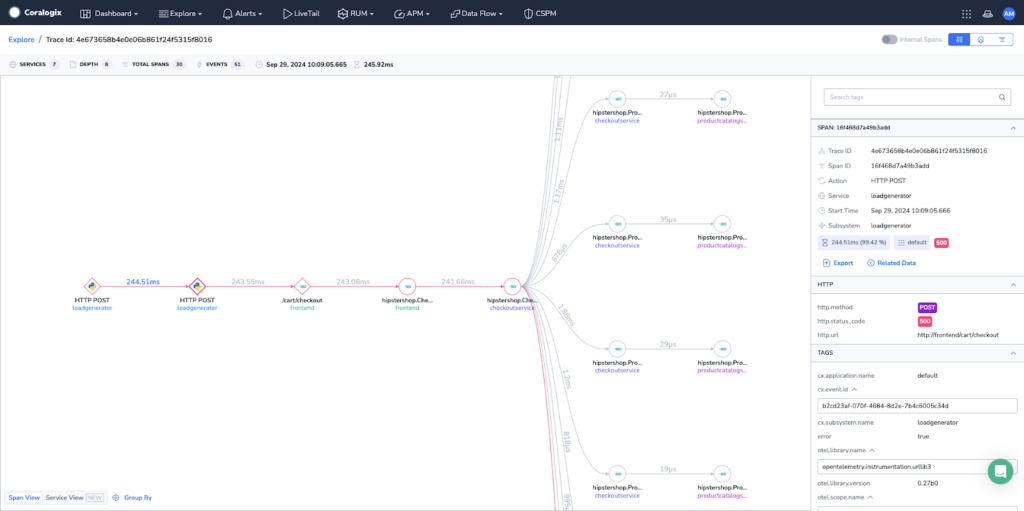Screen dimensions: 1024x511
Task: Click the TOTAL SPANS 30 counter
Action: [153, 65]
